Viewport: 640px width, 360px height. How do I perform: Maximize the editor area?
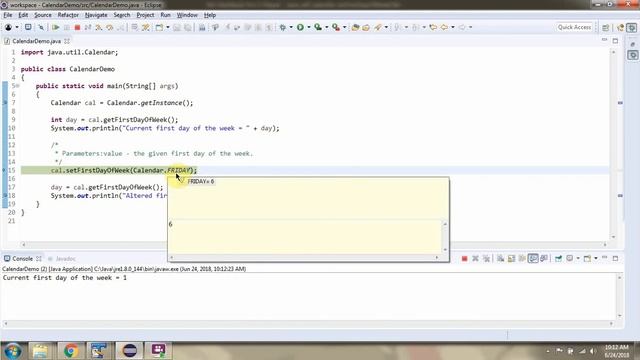(615, 41)
